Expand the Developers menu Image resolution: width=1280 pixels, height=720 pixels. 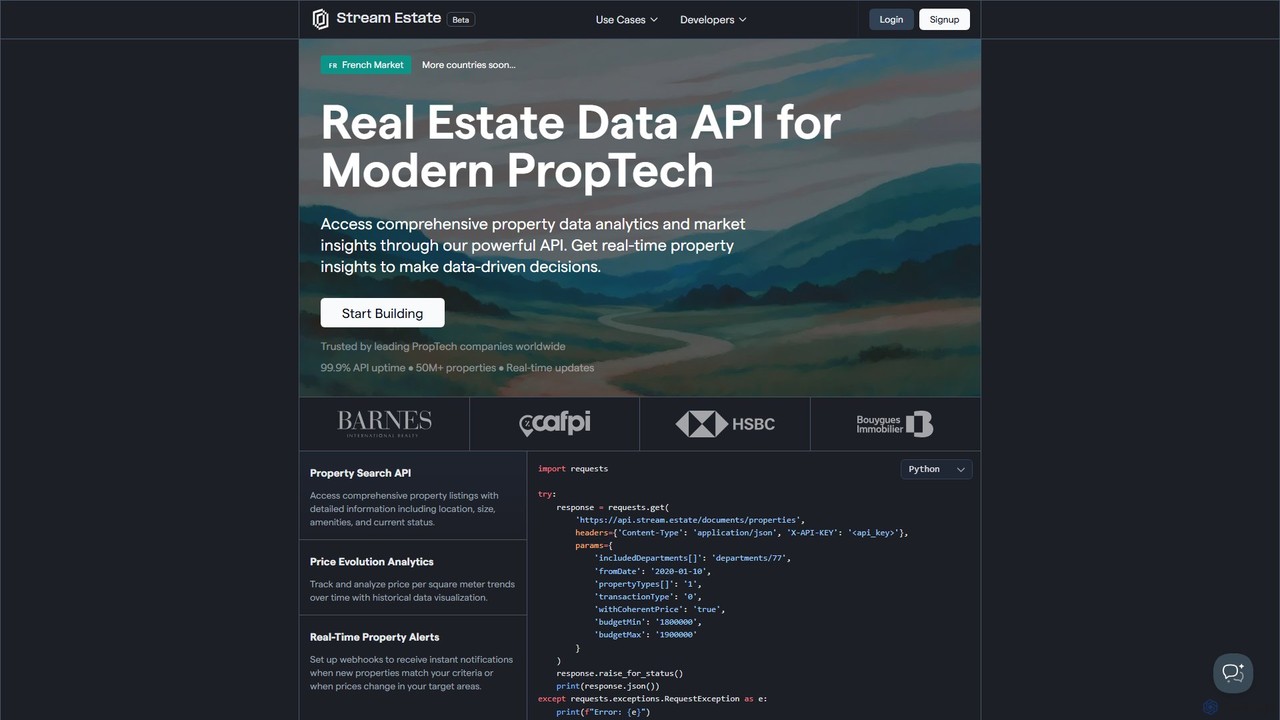pyautogui.click(x=713, y=20)
